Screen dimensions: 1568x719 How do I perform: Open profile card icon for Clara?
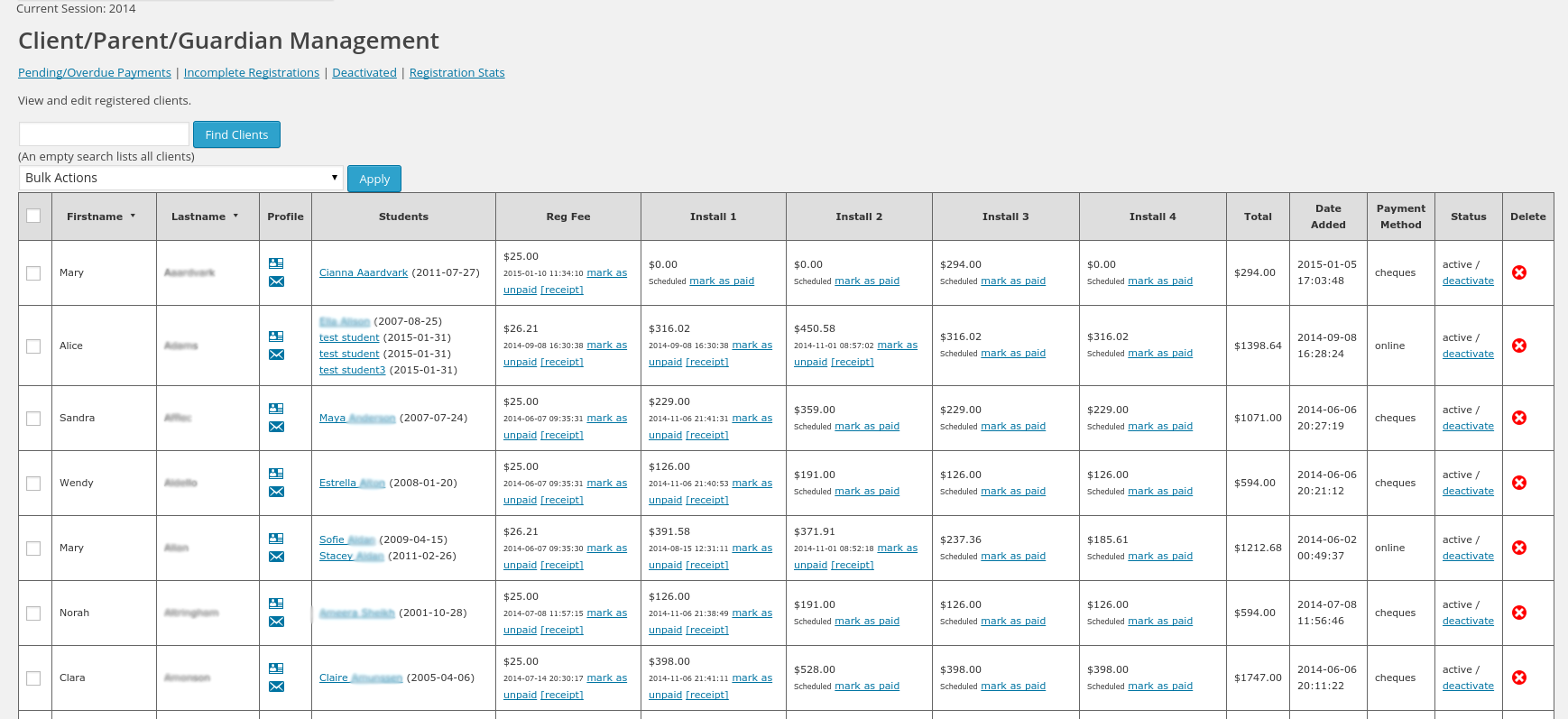click(276, 668)
